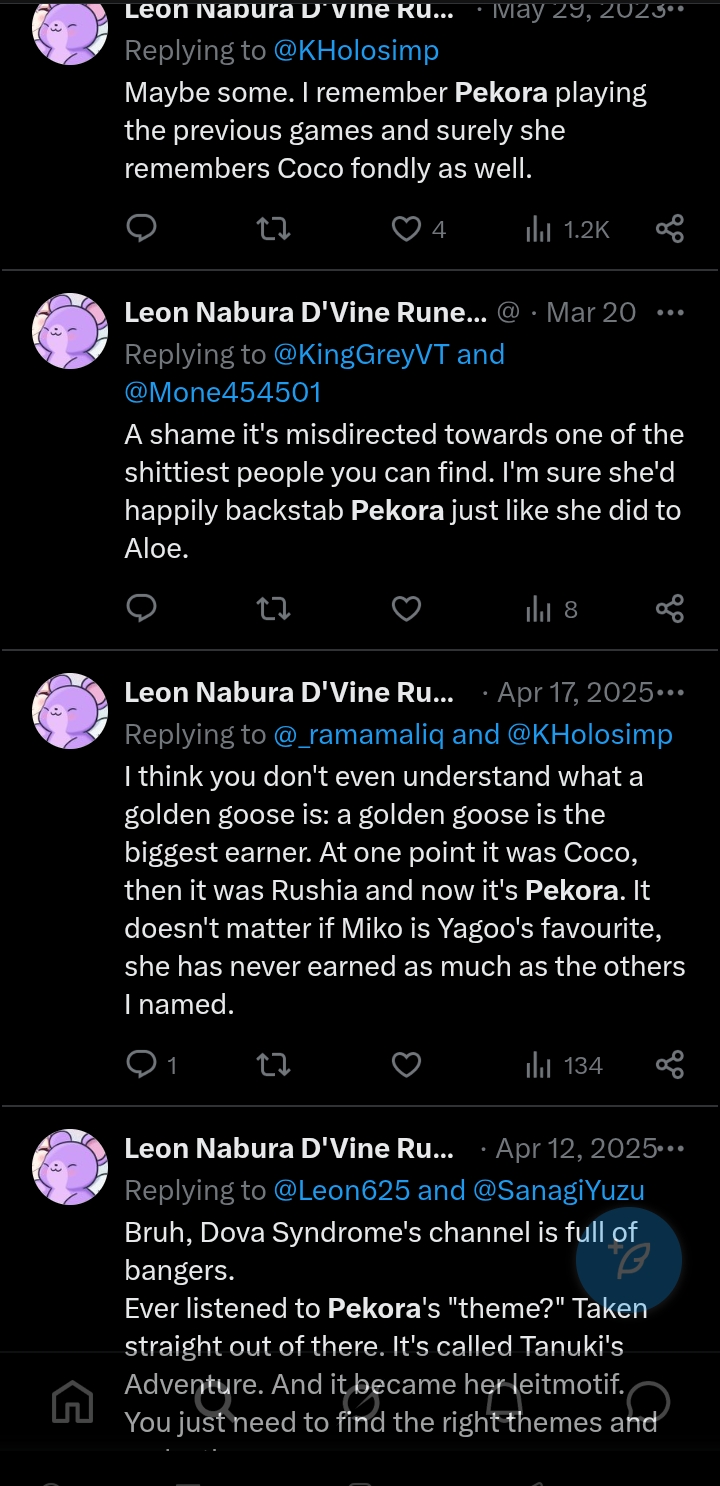Go to the Home tab
This screenshot has height=1486, width=720.
click(x=72, y=1403)
